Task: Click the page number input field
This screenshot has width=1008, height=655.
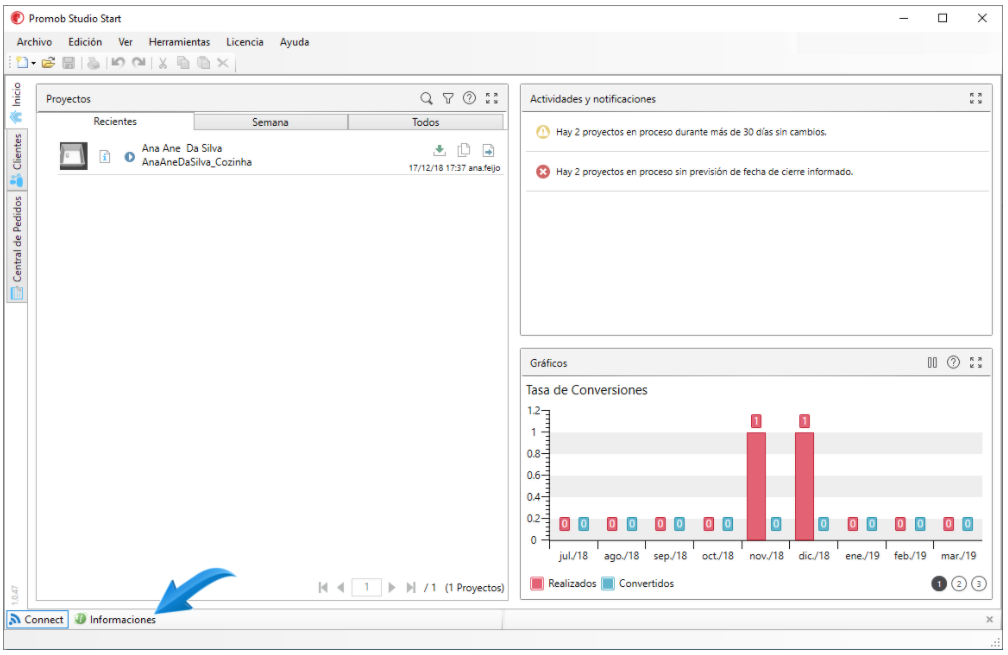Action: [x=366, y=588]
